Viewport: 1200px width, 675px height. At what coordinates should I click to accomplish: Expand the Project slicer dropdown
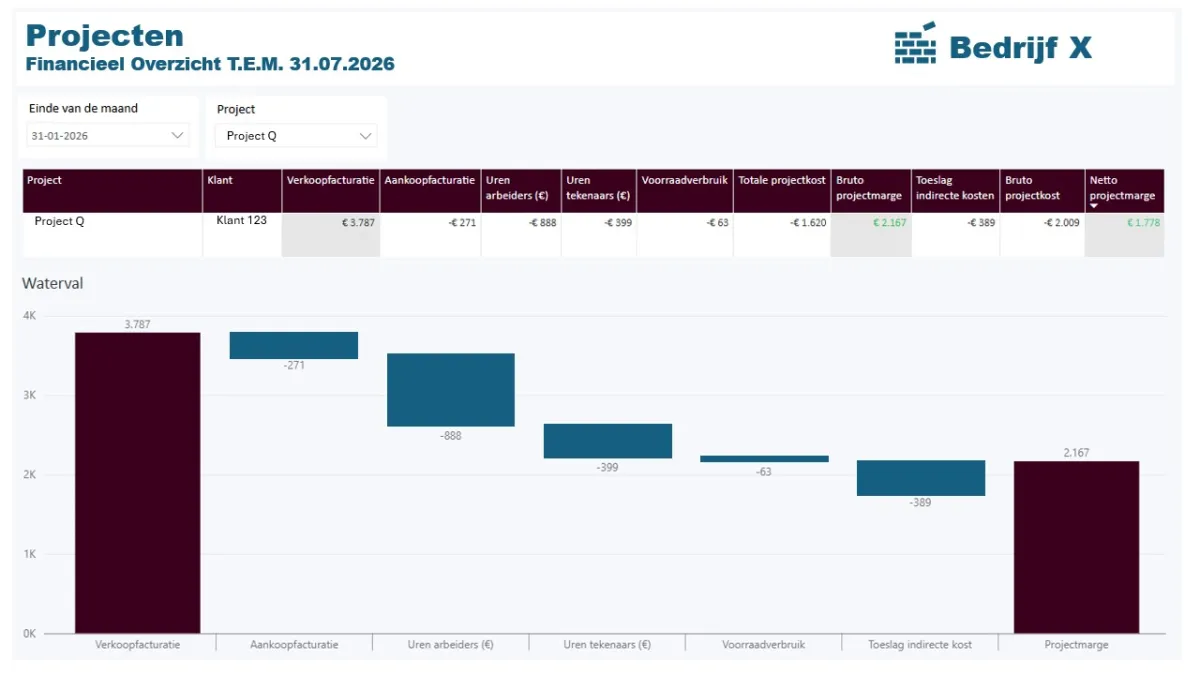tap(365, 136)
